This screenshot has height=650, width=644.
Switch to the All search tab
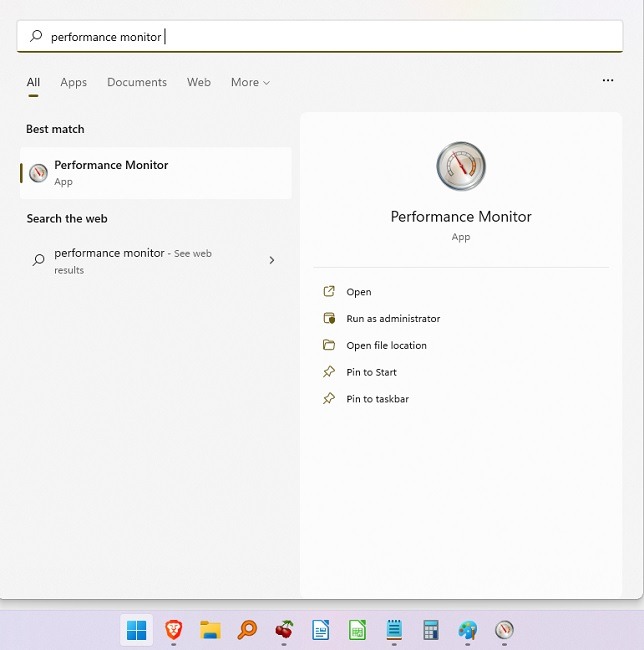[33, 82]
